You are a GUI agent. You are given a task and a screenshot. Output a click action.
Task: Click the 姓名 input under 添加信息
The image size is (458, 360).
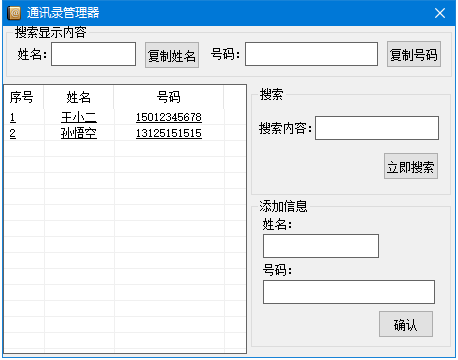tap(321, 246)
